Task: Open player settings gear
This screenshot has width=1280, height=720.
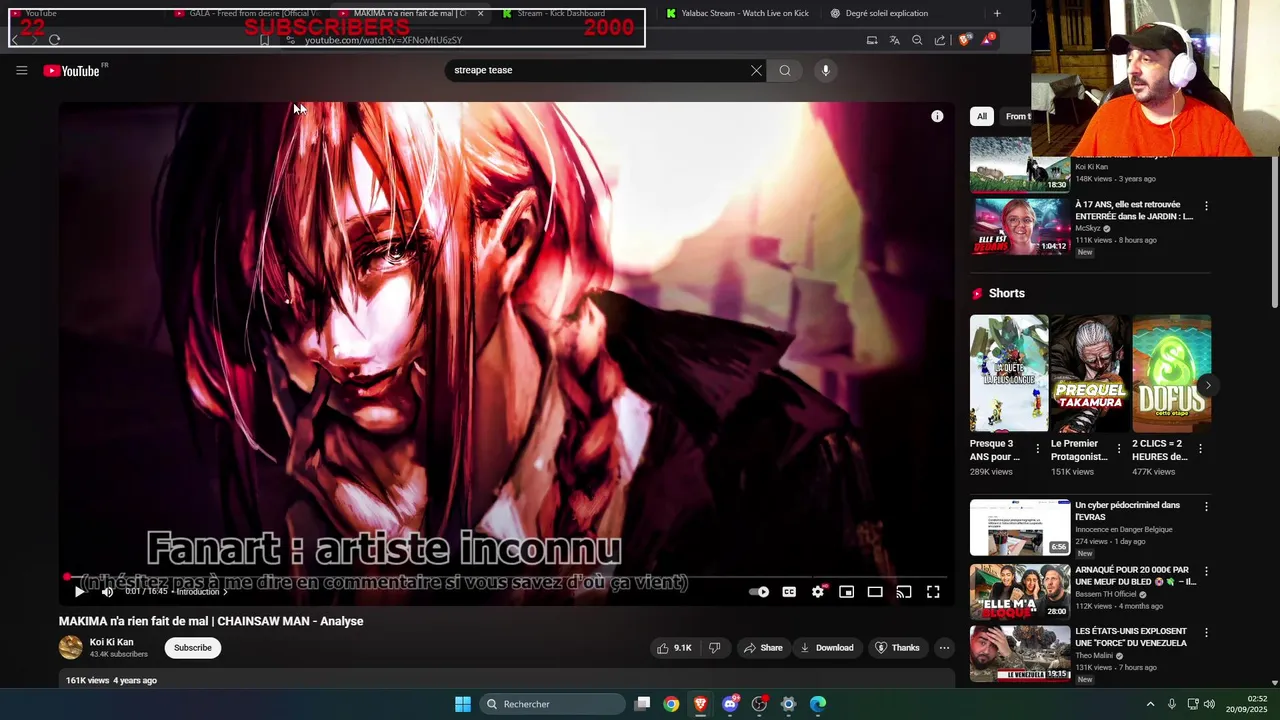Action: [x=818, y=592]
